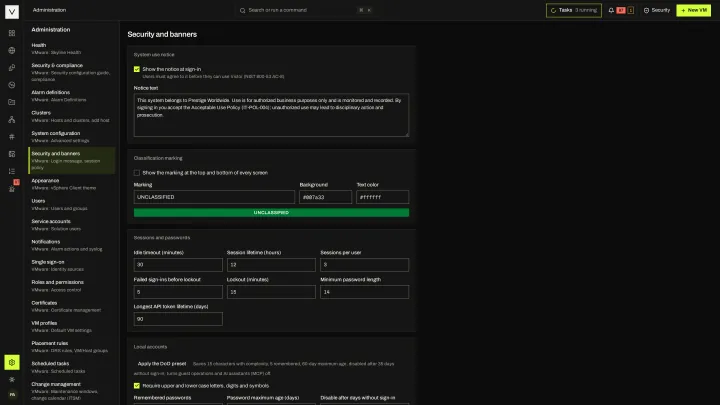The height and width of the screenshot is (405, 720).
Task: Apply the DoD preset
Action: point(162,364)
